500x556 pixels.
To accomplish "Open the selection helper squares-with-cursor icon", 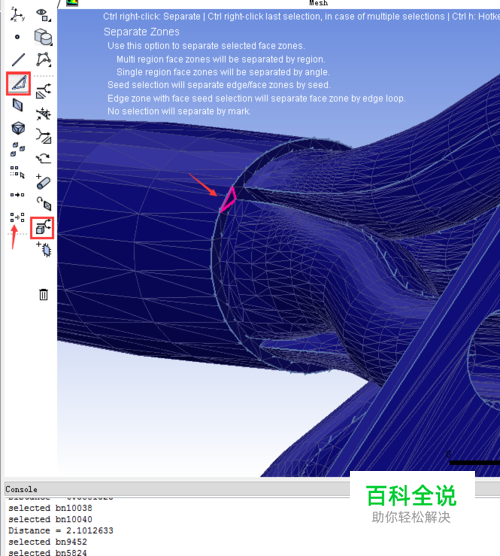I will tap(17, 172).
